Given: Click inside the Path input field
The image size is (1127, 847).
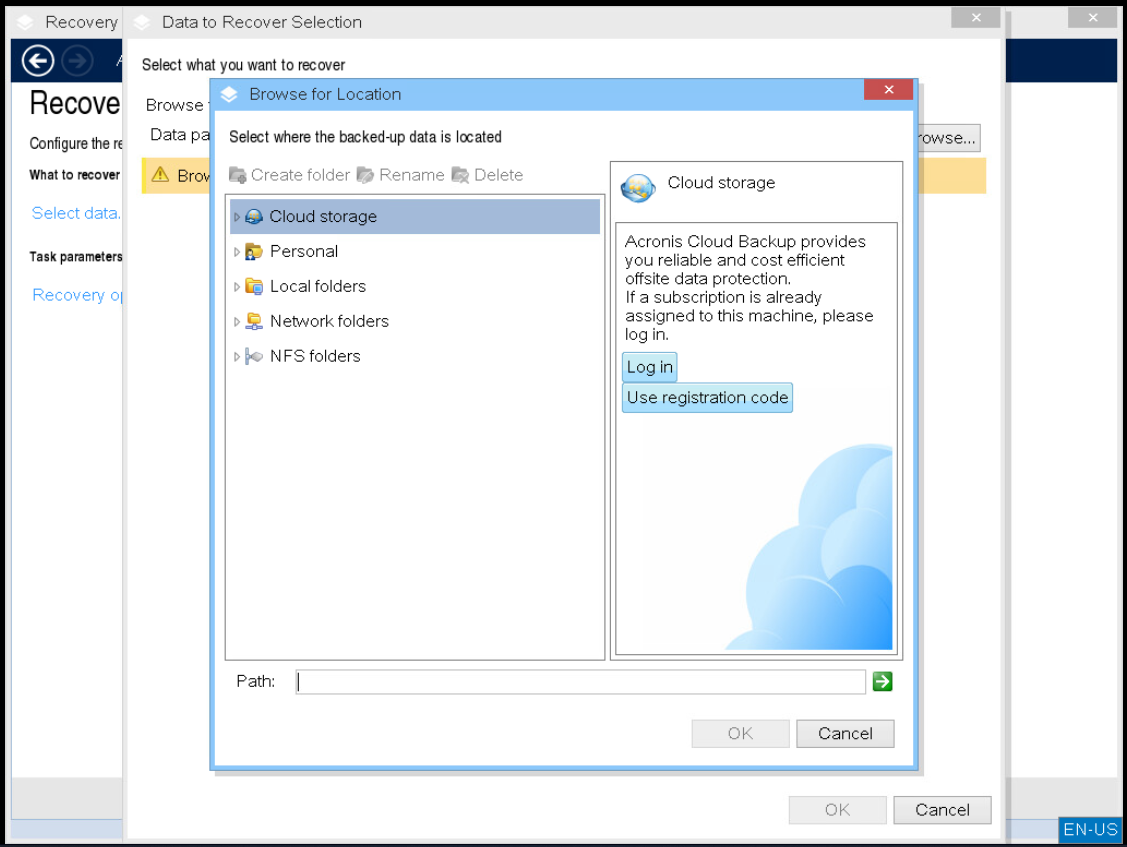Looking at the screenshot, I should click(x=580, y=681).
